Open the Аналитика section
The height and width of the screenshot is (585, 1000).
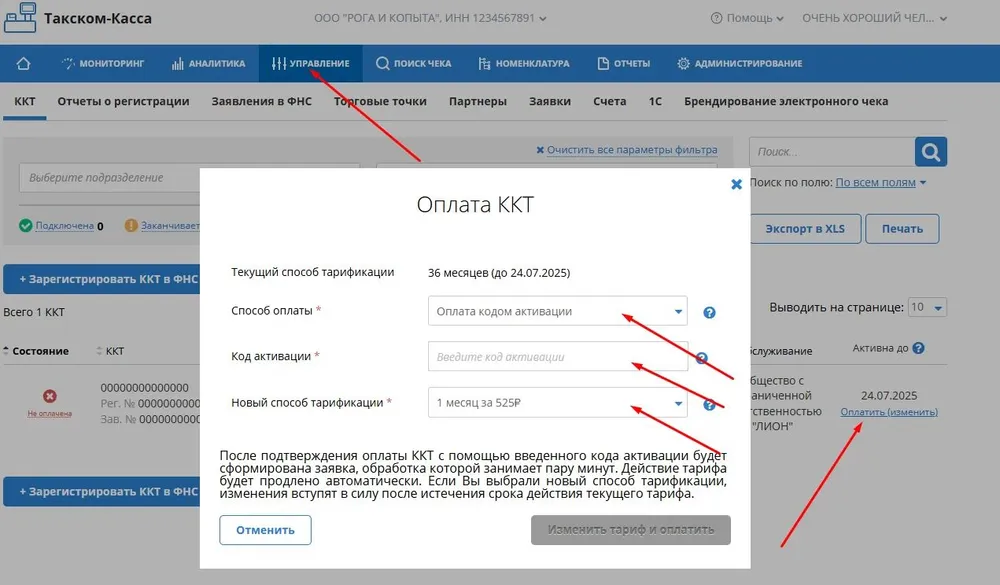pyautogui.click(x=208, y=63)
